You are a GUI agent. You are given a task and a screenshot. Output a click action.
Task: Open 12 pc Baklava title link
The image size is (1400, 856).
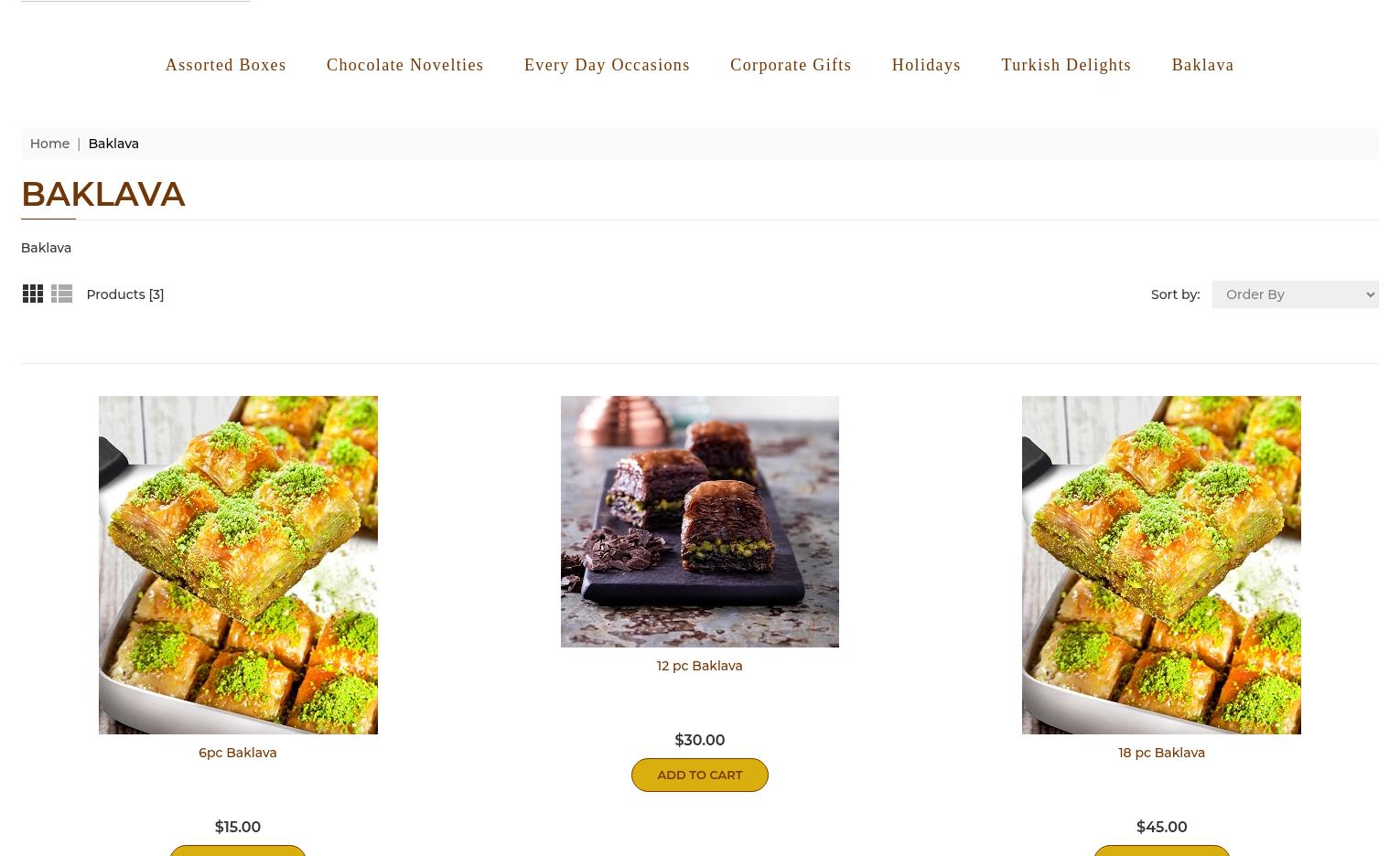click(699, 666)
